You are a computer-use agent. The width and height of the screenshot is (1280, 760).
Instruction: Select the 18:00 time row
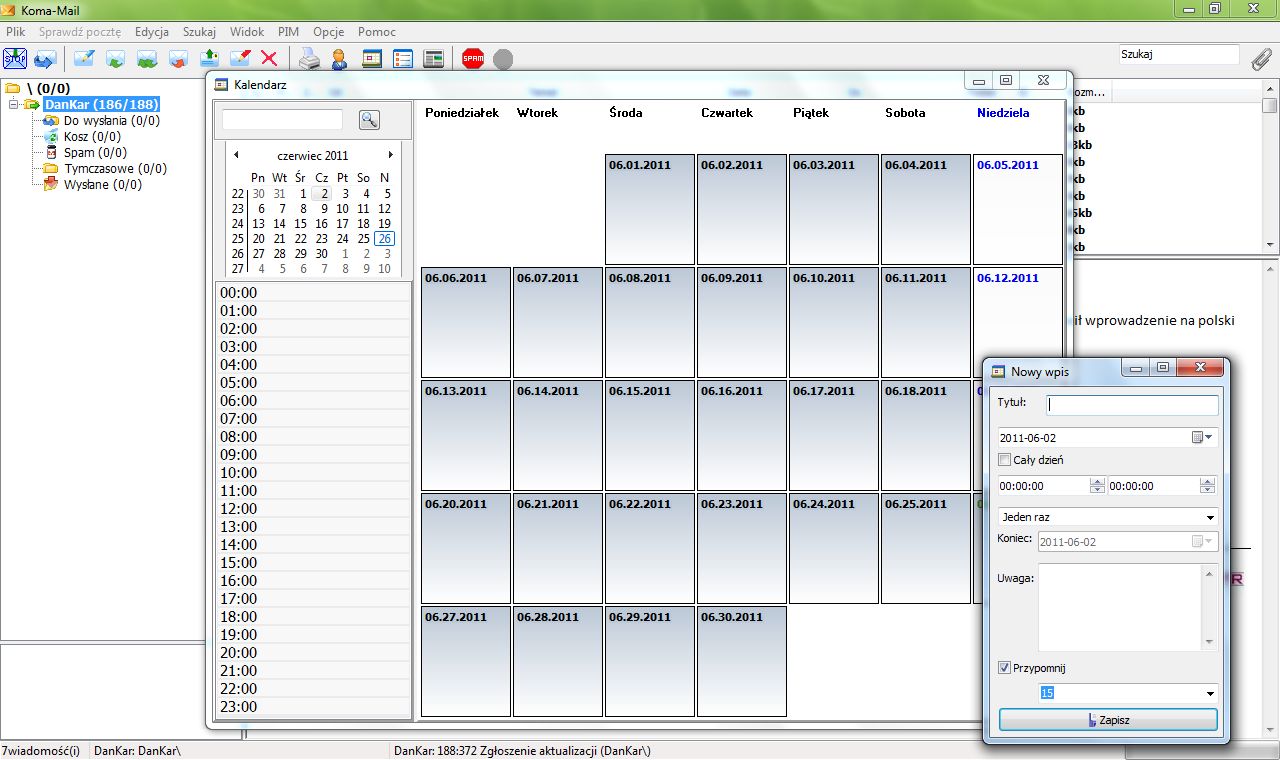pyautogui.click(x=313, y=617)
